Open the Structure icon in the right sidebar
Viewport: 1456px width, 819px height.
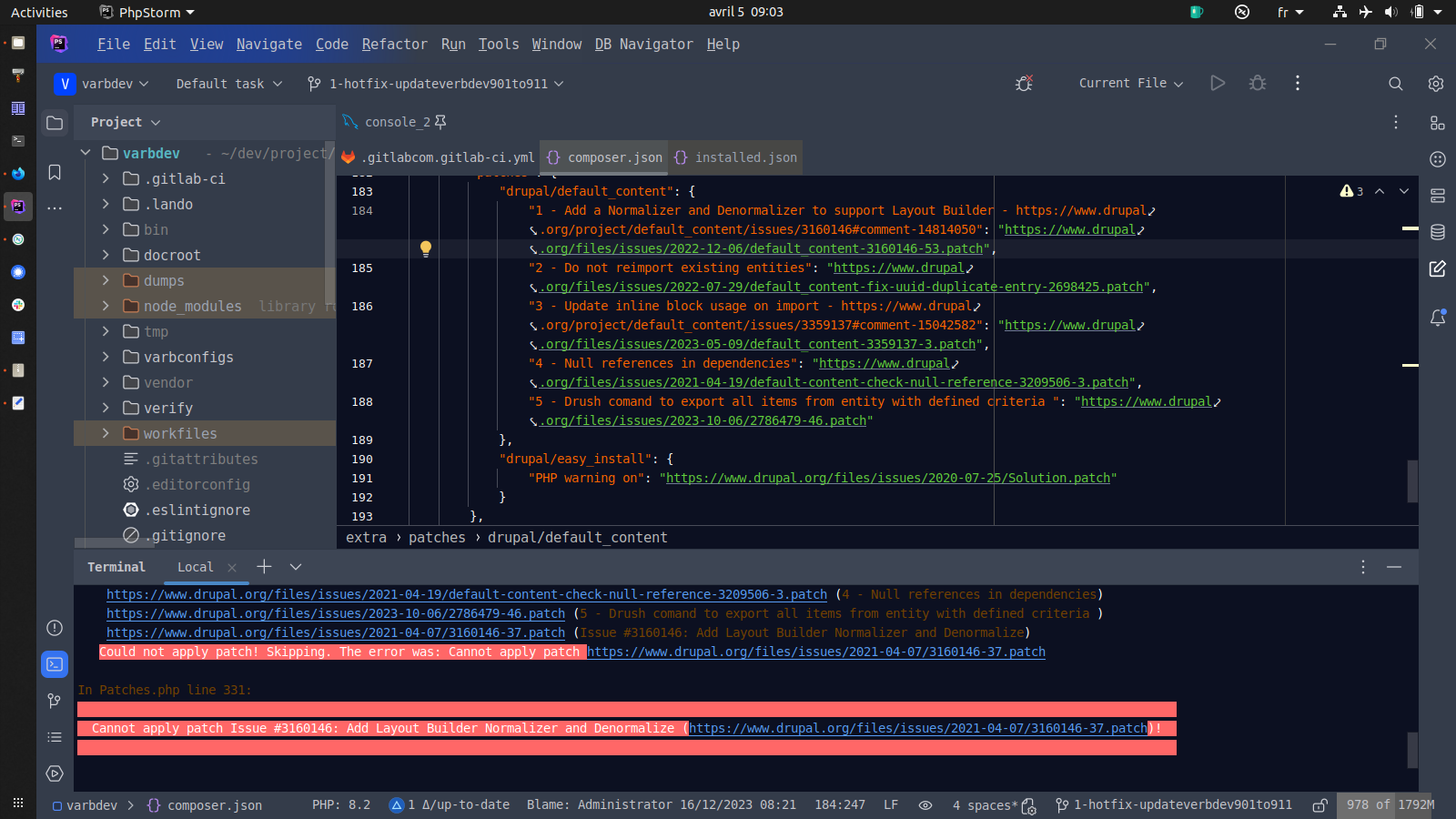[x=1438, y=122]
